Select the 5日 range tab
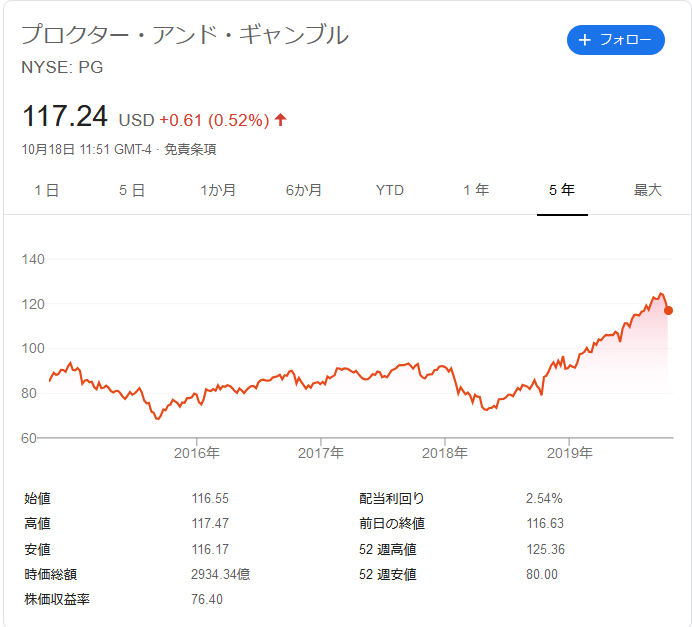 click(132, 190)
